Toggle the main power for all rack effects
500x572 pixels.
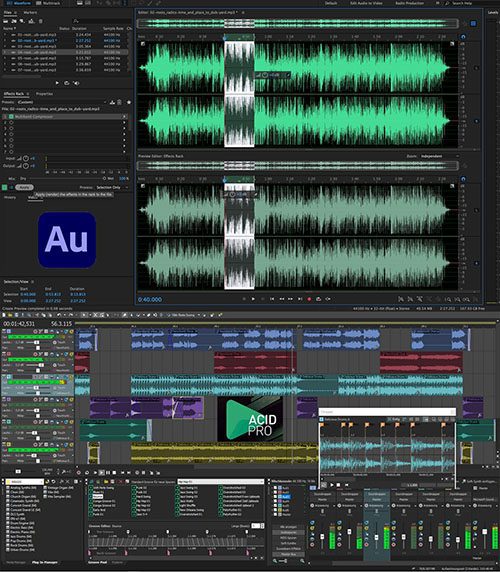(x=5, y=188)
